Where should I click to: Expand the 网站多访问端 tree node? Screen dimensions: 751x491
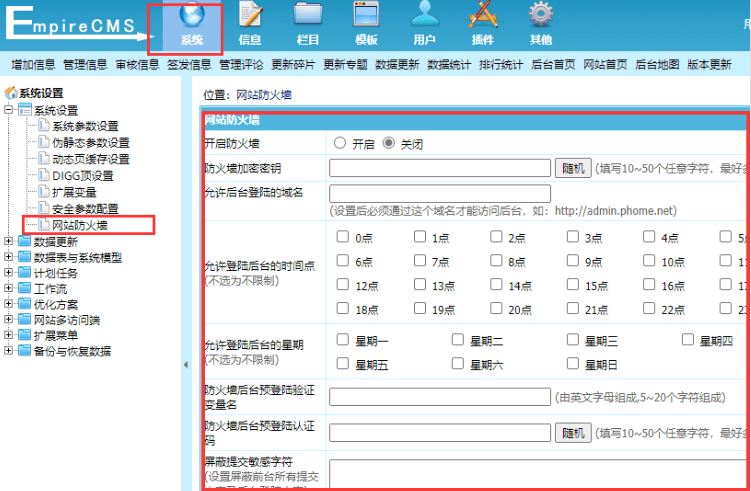8,320
